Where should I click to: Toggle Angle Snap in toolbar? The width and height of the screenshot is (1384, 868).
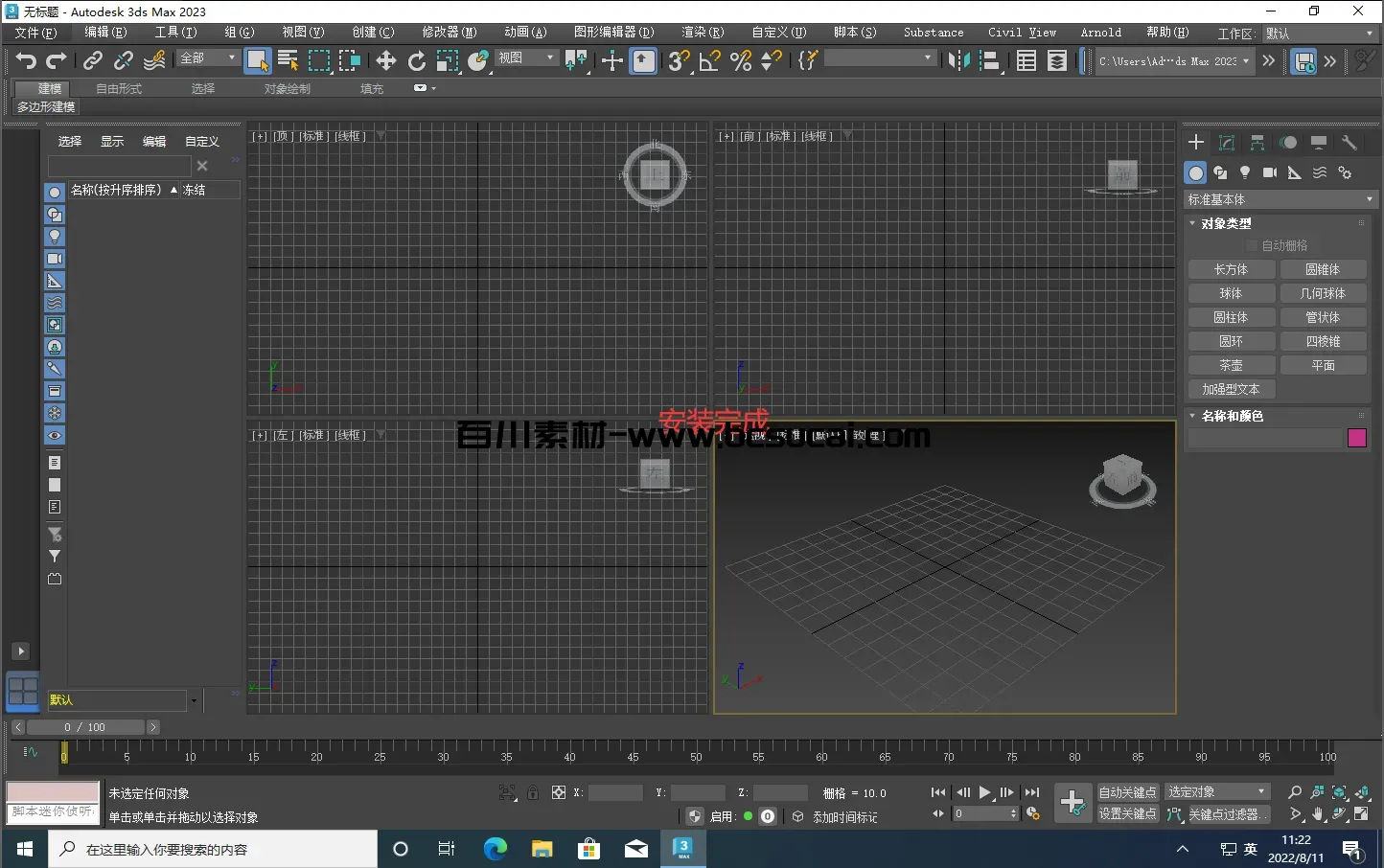[x=709, y=60]
